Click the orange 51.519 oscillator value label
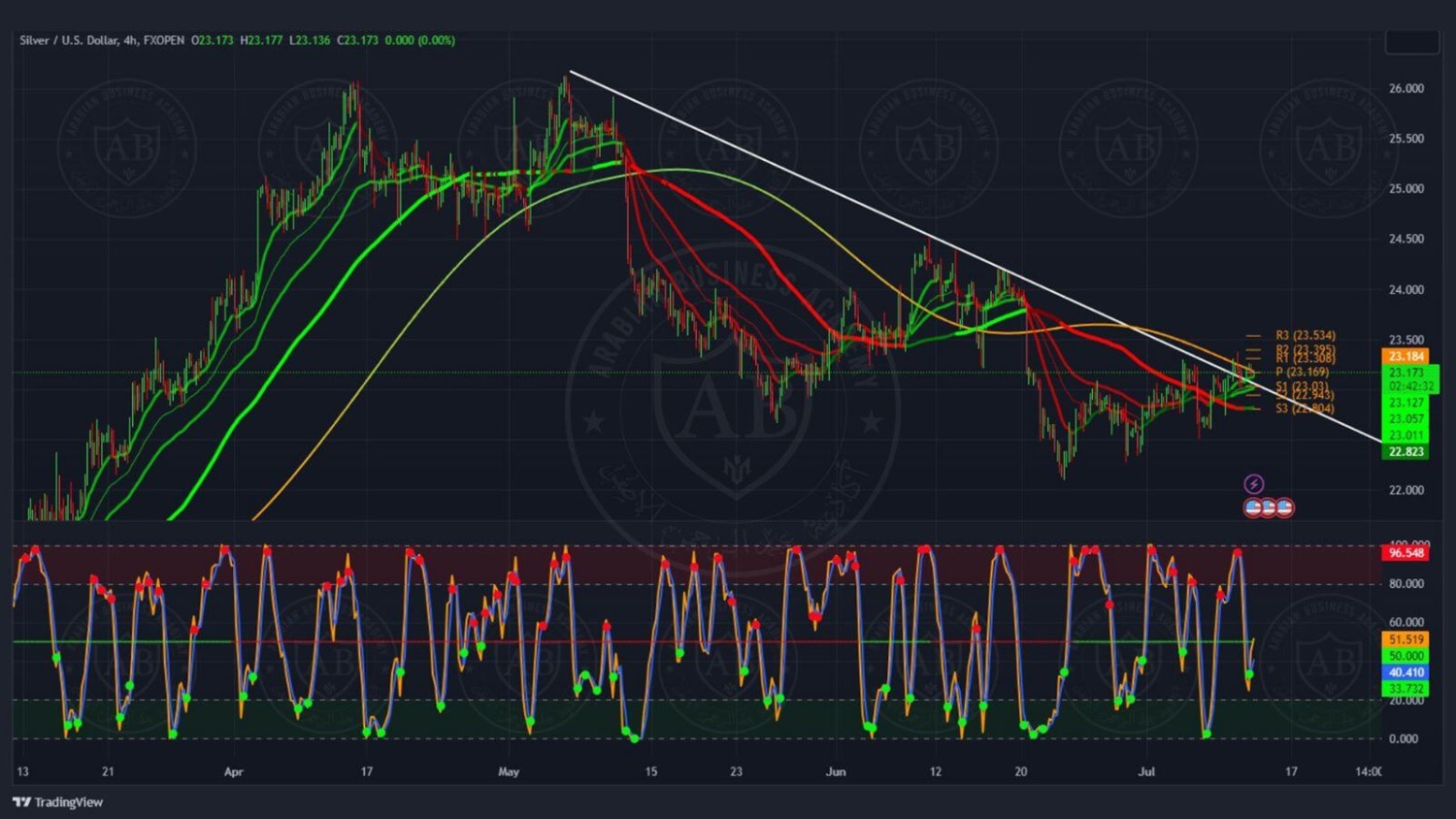The height and width of the screenshot is (819, 1456). (1406, 640)
